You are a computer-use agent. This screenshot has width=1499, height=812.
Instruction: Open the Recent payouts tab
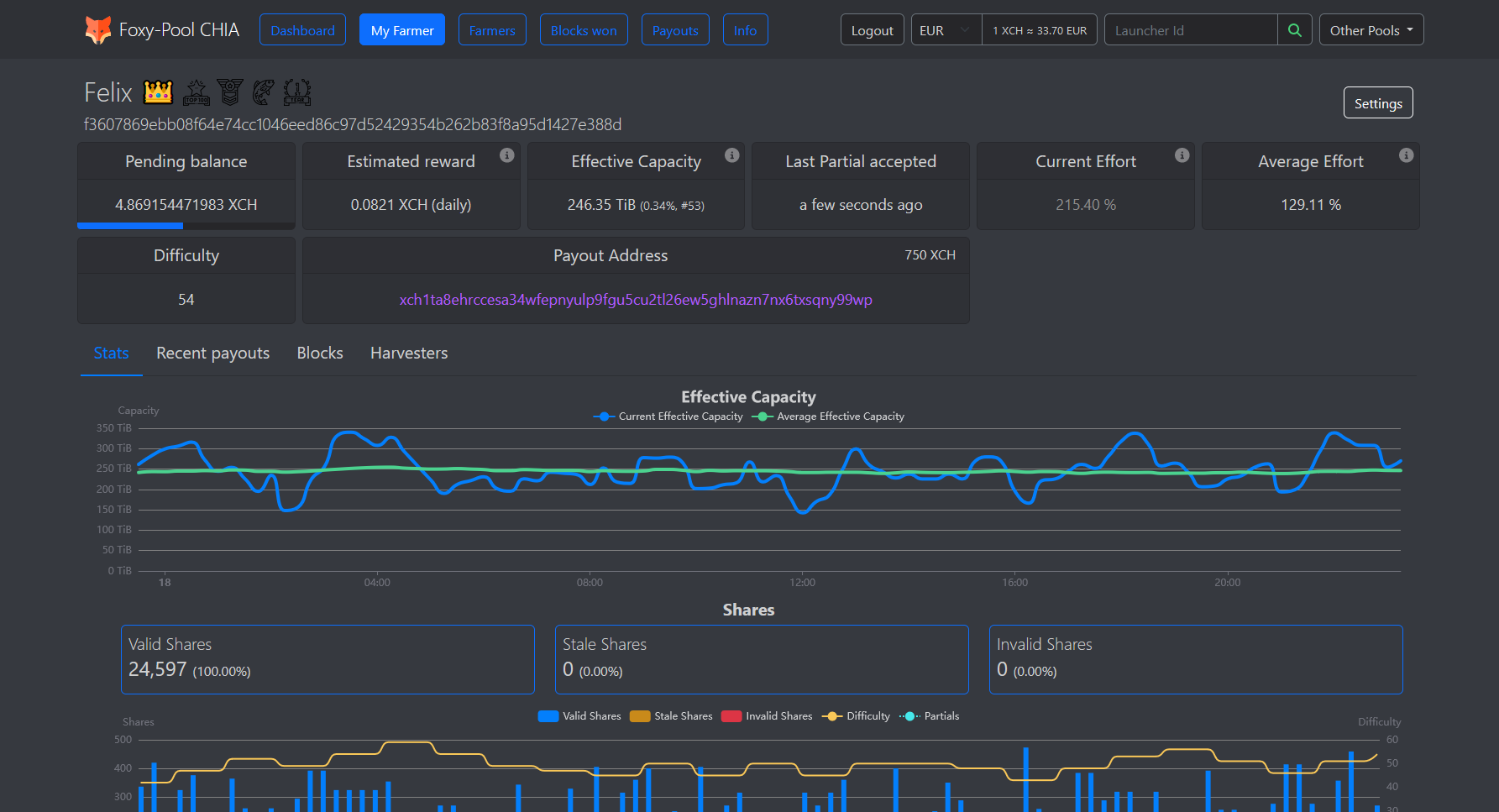tap(212, 354)
